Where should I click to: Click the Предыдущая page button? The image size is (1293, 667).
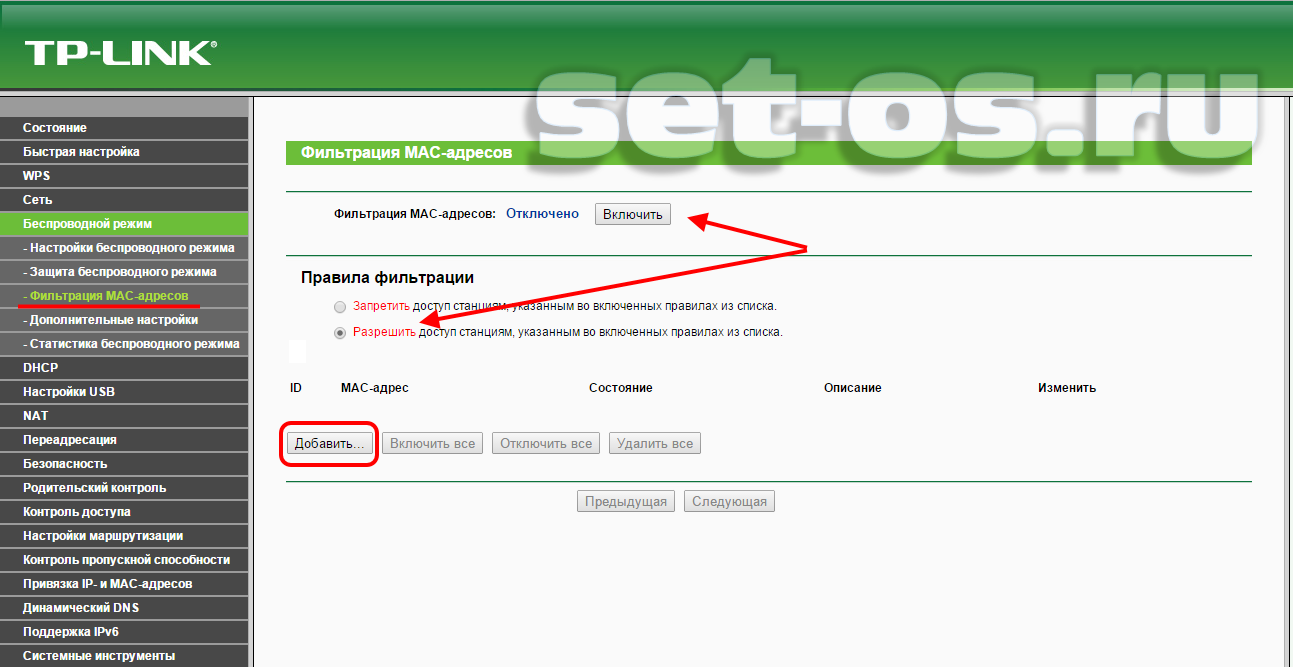coord(626,501)
